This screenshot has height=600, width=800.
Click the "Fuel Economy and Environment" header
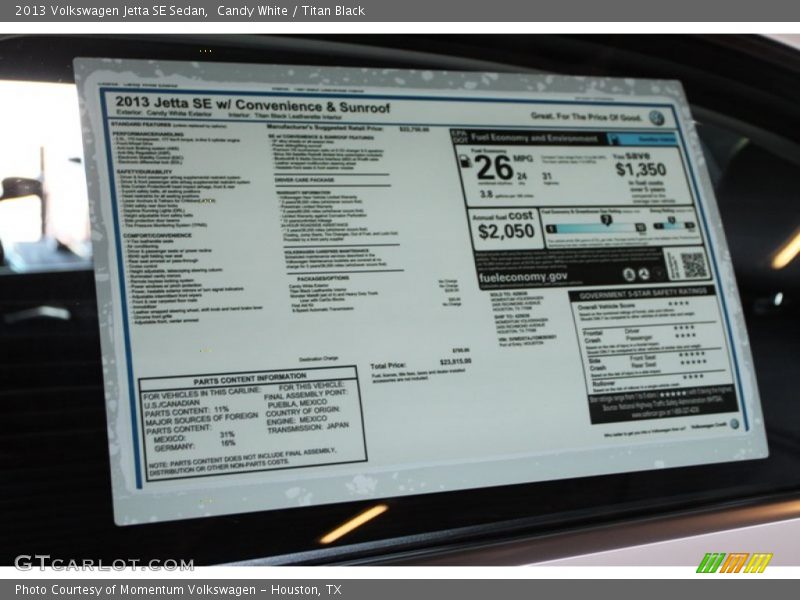coord(534,138)
